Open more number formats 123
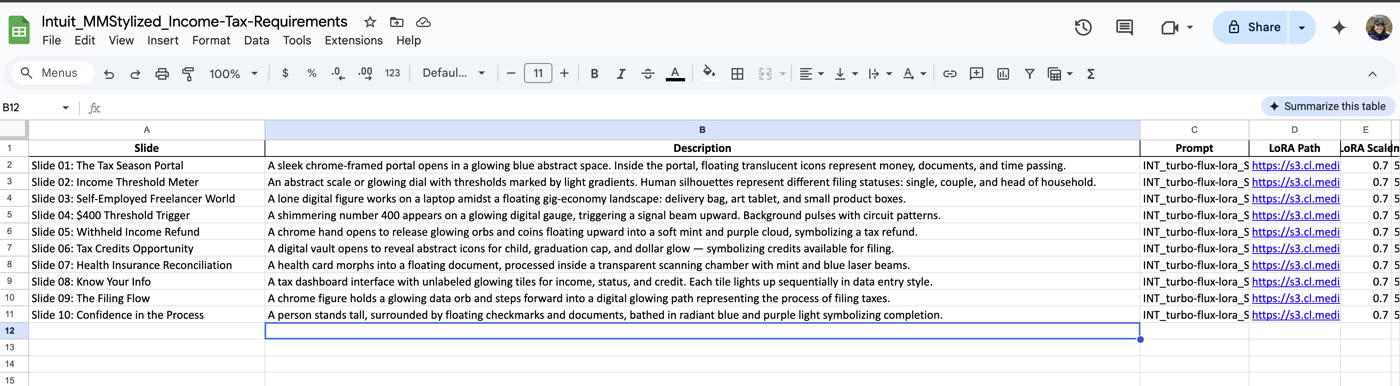The height and width of the screenshot is (386, 1400). [392, 74]
